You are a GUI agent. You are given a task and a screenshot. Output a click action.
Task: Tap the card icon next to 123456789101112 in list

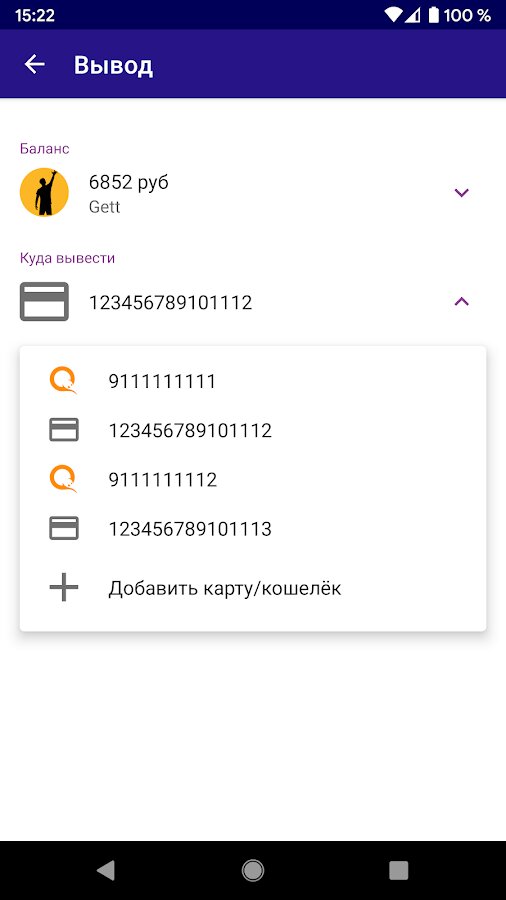[64, 430]
